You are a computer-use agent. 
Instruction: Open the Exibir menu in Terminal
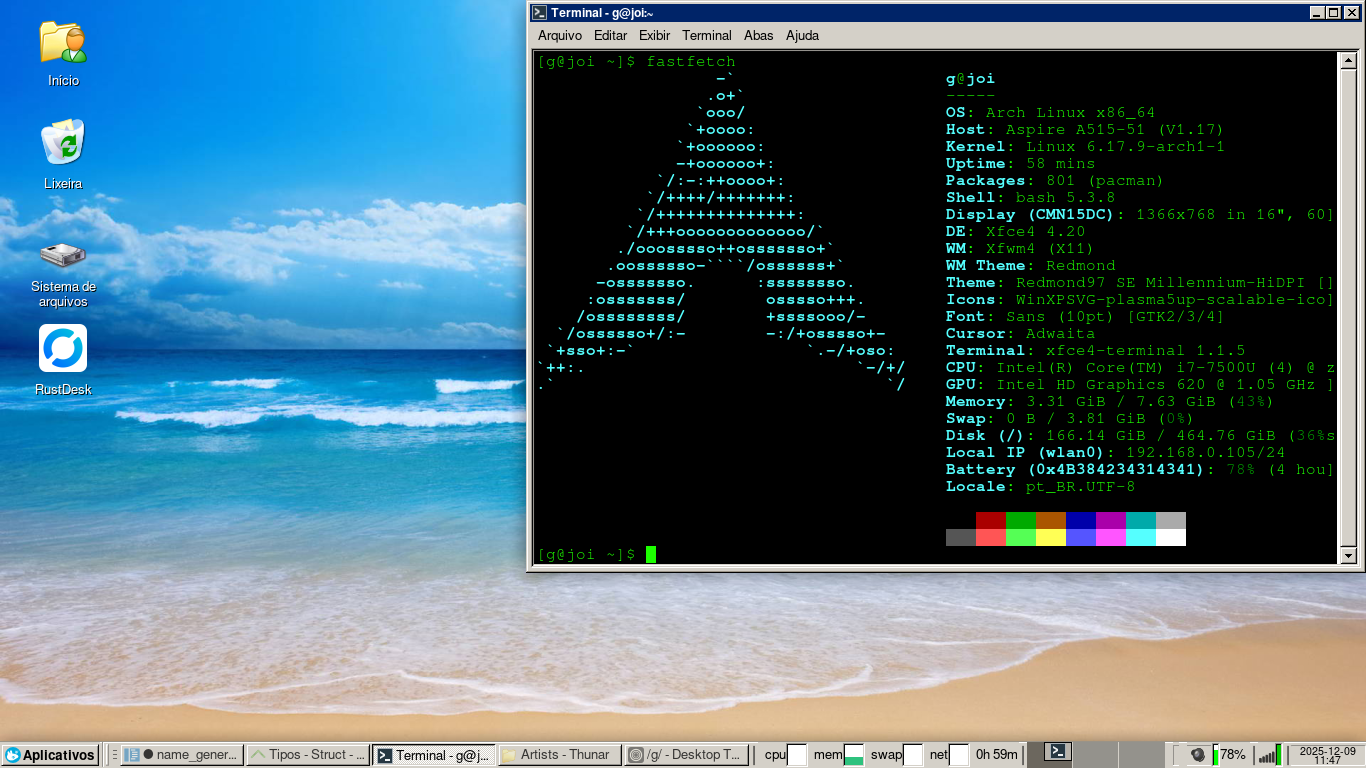point(654,35)
